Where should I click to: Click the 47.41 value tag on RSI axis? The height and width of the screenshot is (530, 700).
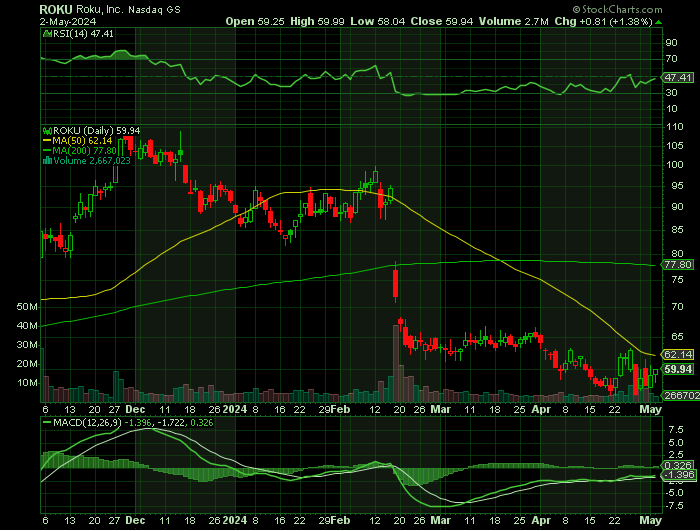(x=678, y=77)
